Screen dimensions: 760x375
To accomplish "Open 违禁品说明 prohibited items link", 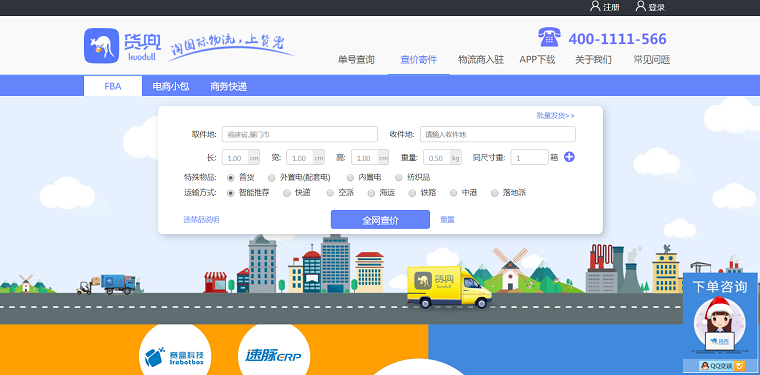I will tap(201, 219).
